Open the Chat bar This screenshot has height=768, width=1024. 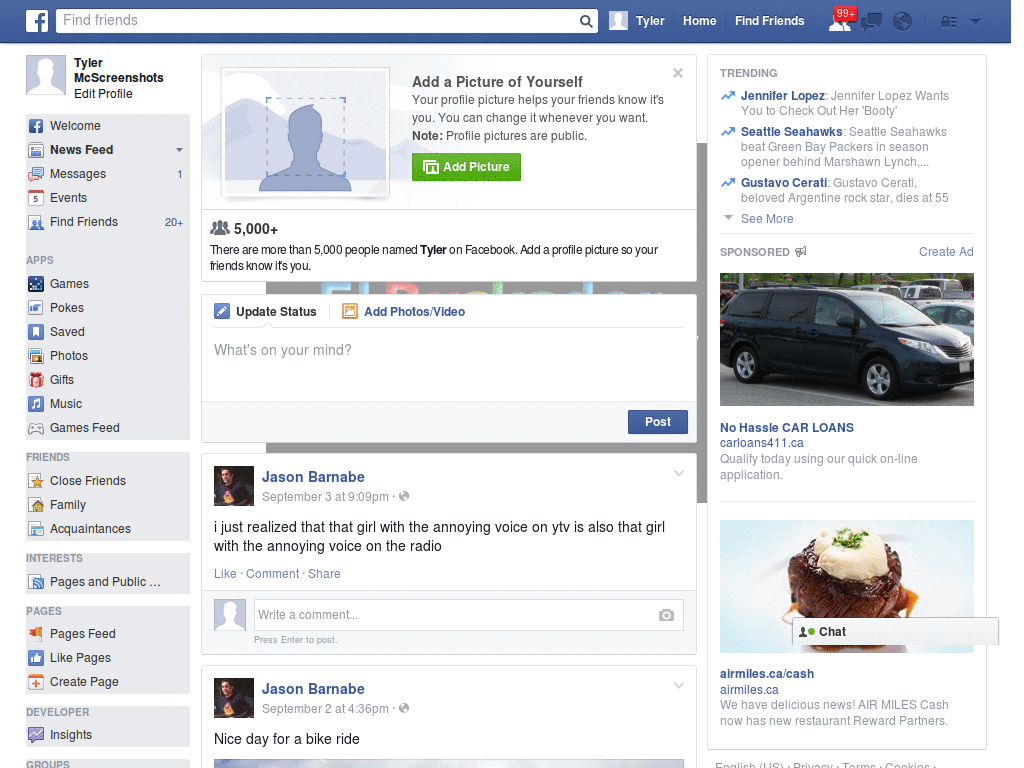895,632
